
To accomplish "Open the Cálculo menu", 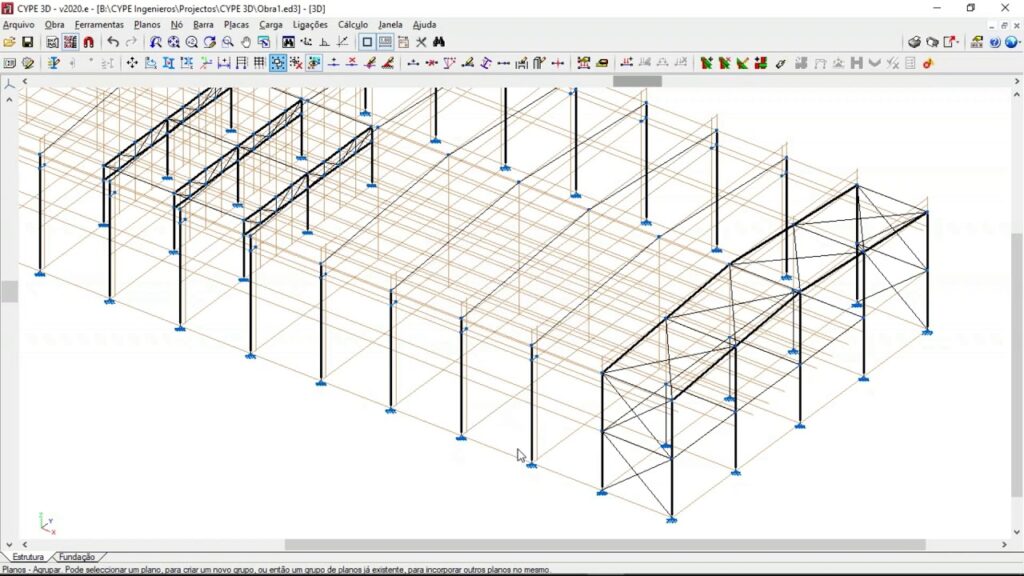I will pyautogui.click(x=352, y=24).
